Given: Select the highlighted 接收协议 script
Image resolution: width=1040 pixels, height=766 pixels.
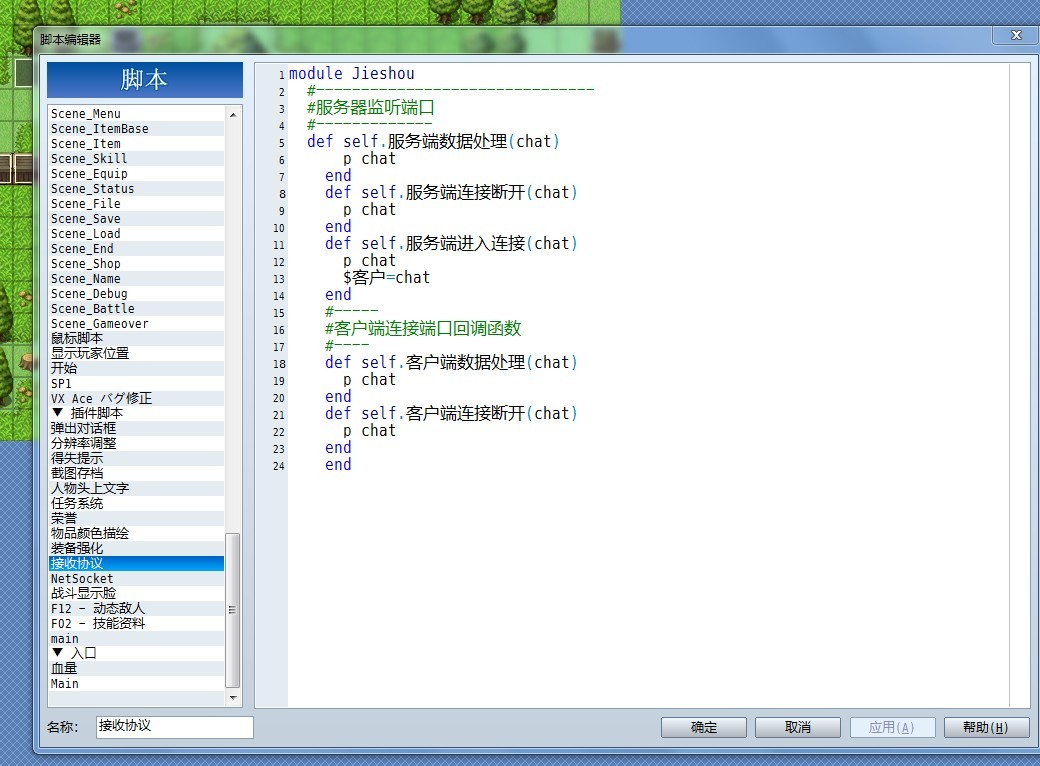Looking at the screenshot, I should (137, 564).
